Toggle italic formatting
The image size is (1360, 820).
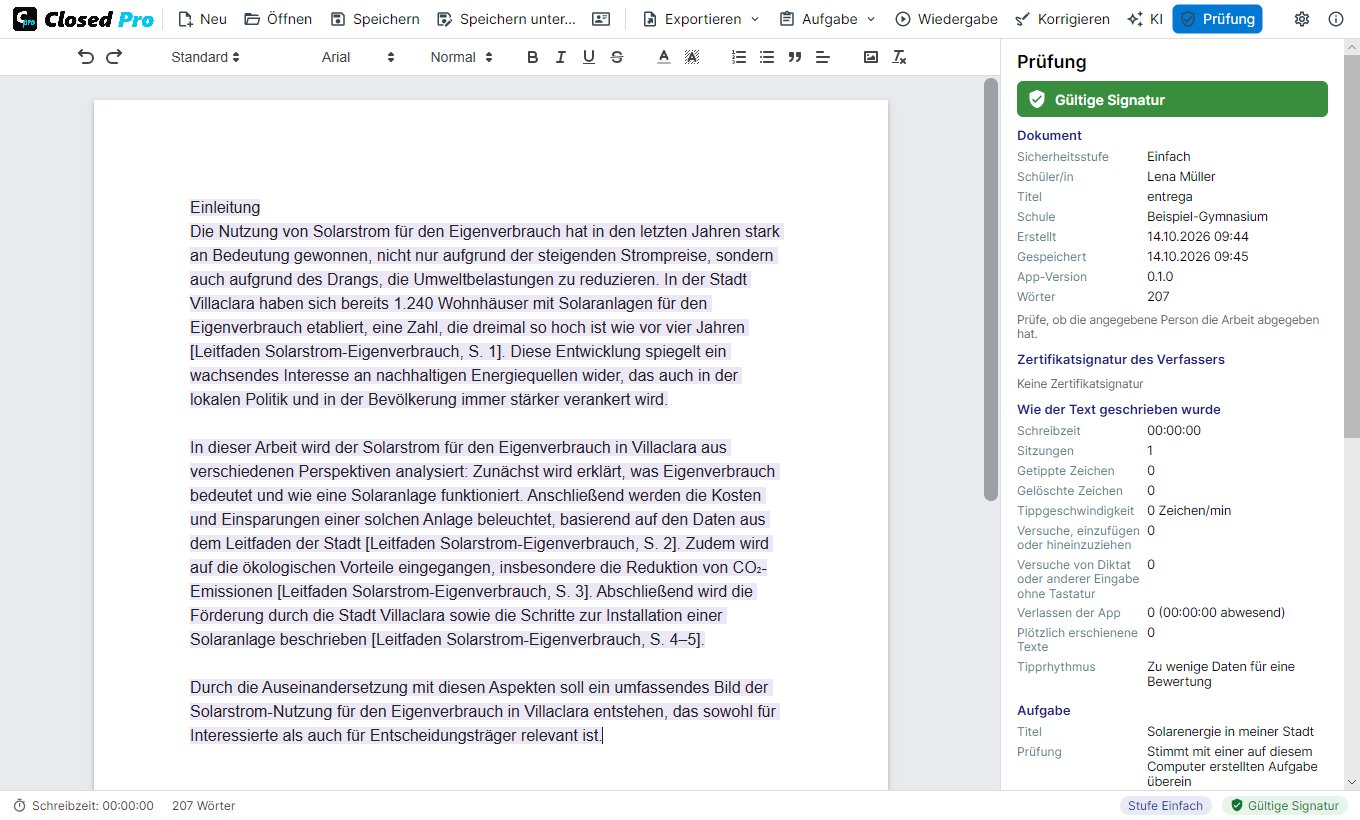click(x=560, y=57)
